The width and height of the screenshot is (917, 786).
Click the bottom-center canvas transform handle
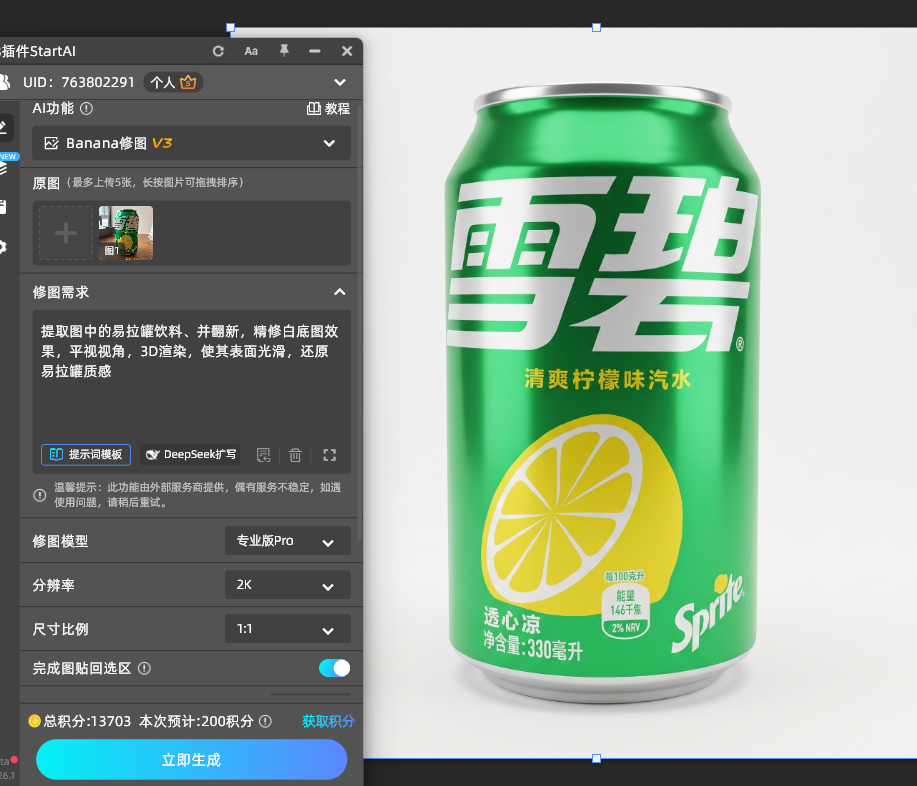[x=597, y=759]
